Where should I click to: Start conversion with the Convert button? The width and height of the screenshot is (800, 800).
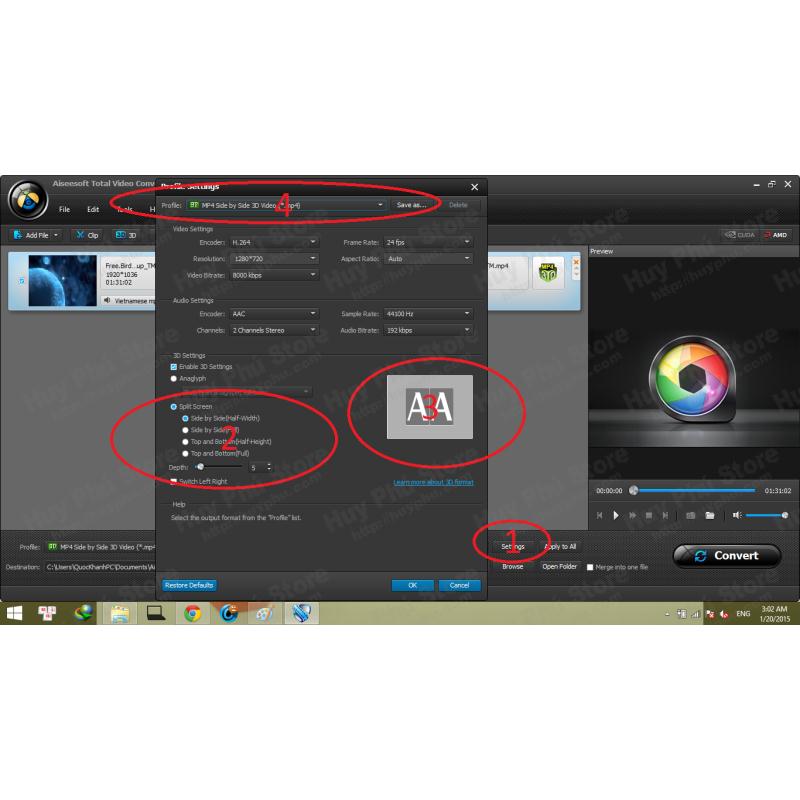(727, 556)
